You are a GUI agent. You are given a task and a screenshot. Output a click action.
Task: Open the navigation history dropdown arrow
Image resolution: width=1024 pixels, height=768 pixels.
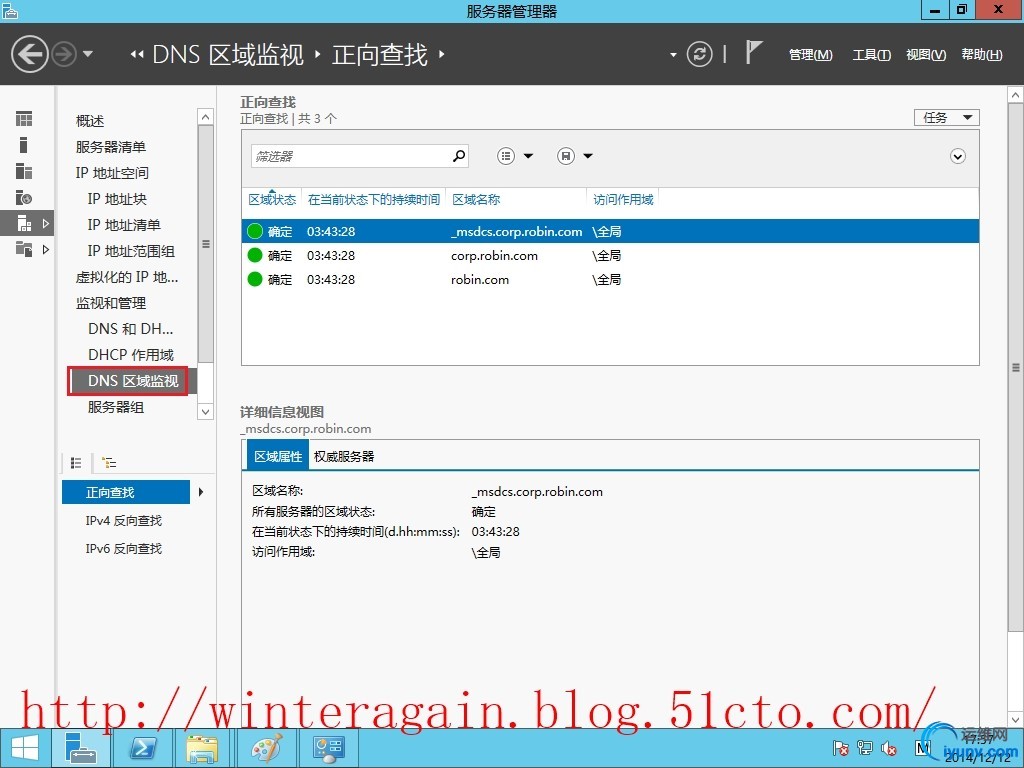[88, 54]
